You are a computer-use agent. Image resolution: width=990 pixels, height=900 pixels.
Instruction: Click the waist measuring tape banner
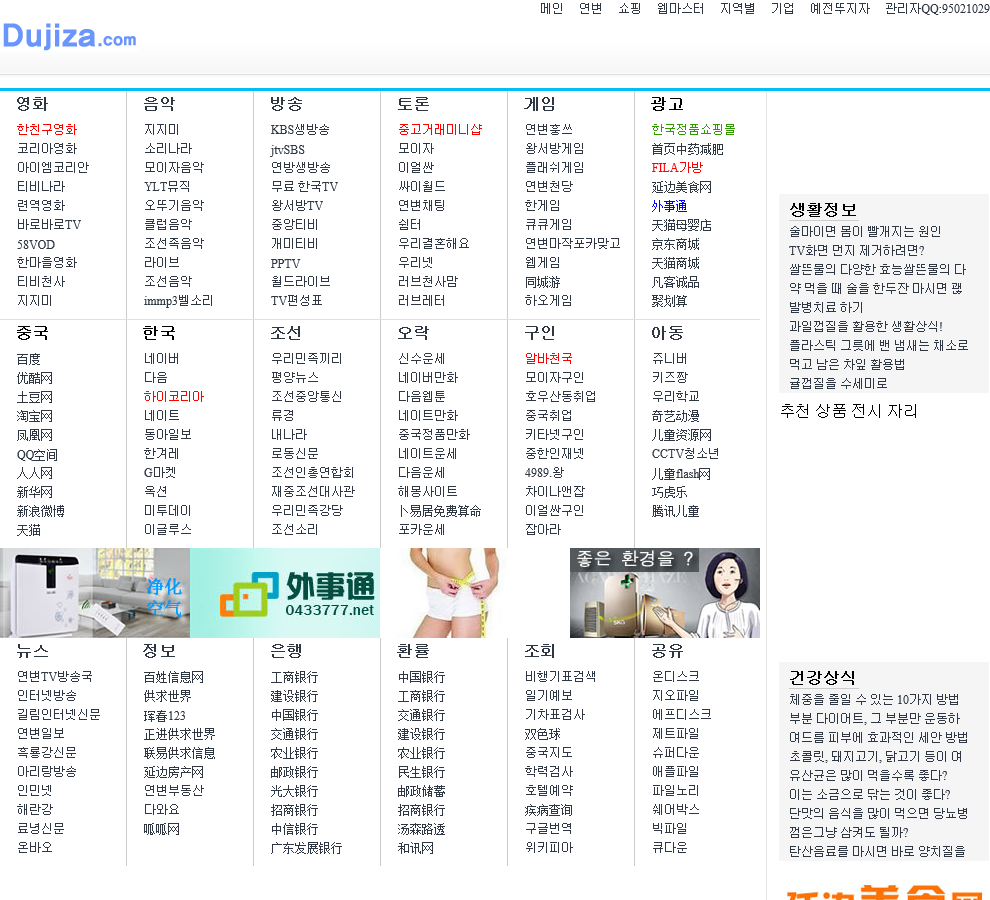pyautogui.click(x=475, y=592)
